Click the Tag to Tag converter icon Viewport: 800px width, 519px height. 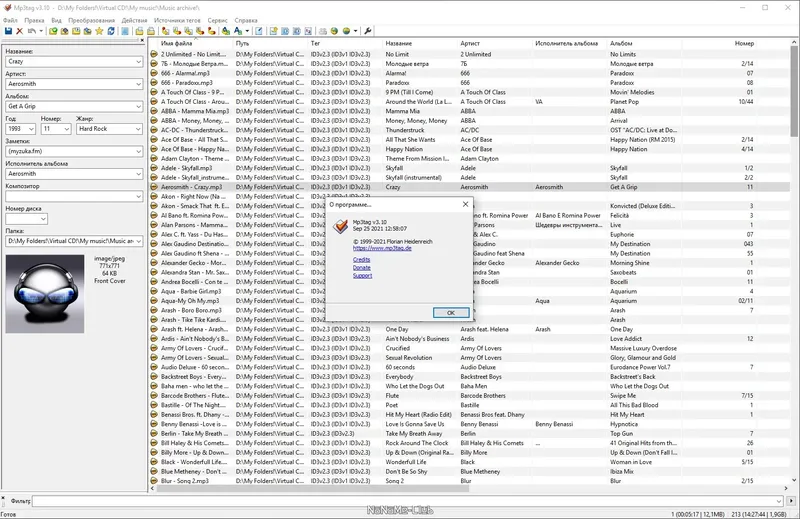[x=211, y=31]
